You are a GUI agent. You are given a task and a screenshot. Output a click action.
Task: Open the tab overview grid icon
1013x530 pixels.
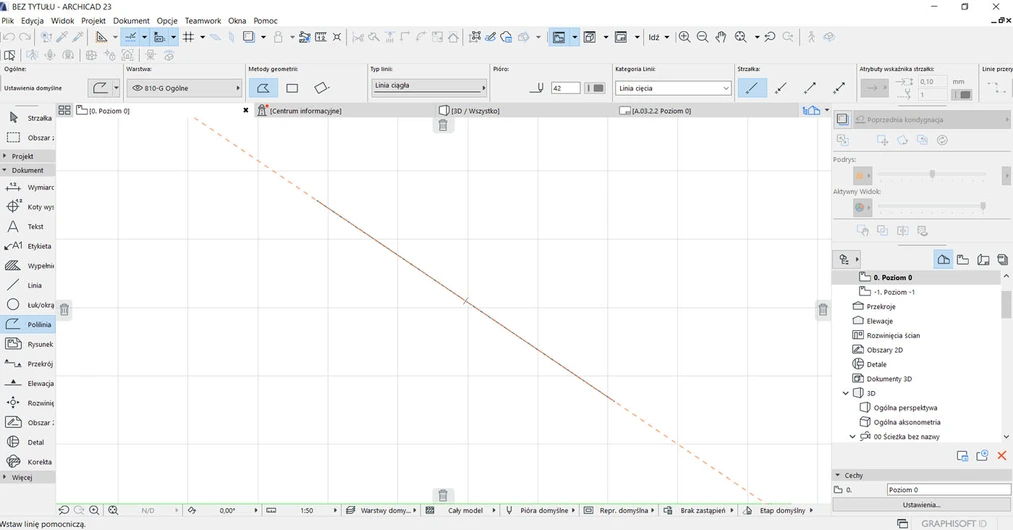tap(64, 111)
